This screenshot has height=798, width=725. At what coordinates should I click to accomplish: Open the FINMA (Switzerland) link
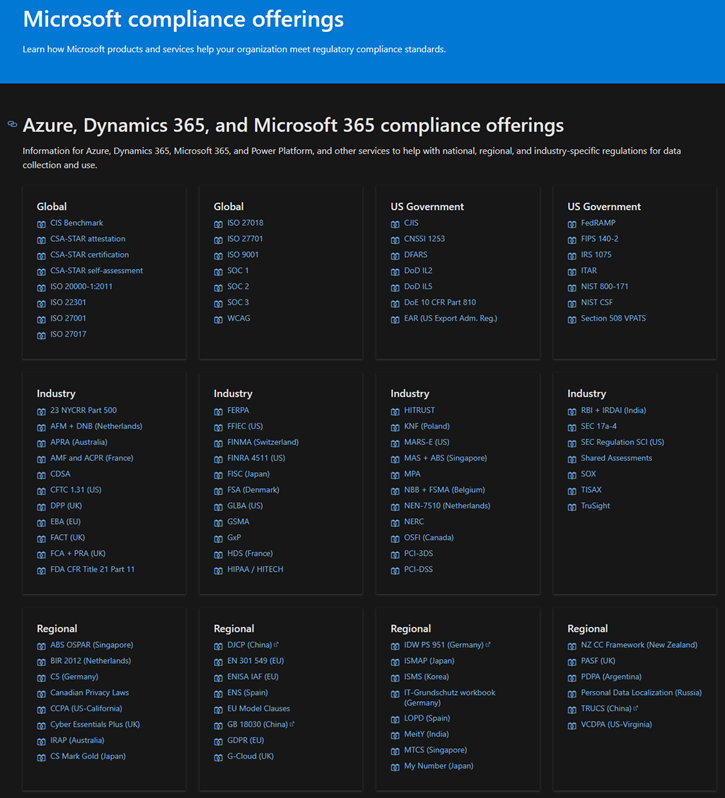(x=263, y=442)
